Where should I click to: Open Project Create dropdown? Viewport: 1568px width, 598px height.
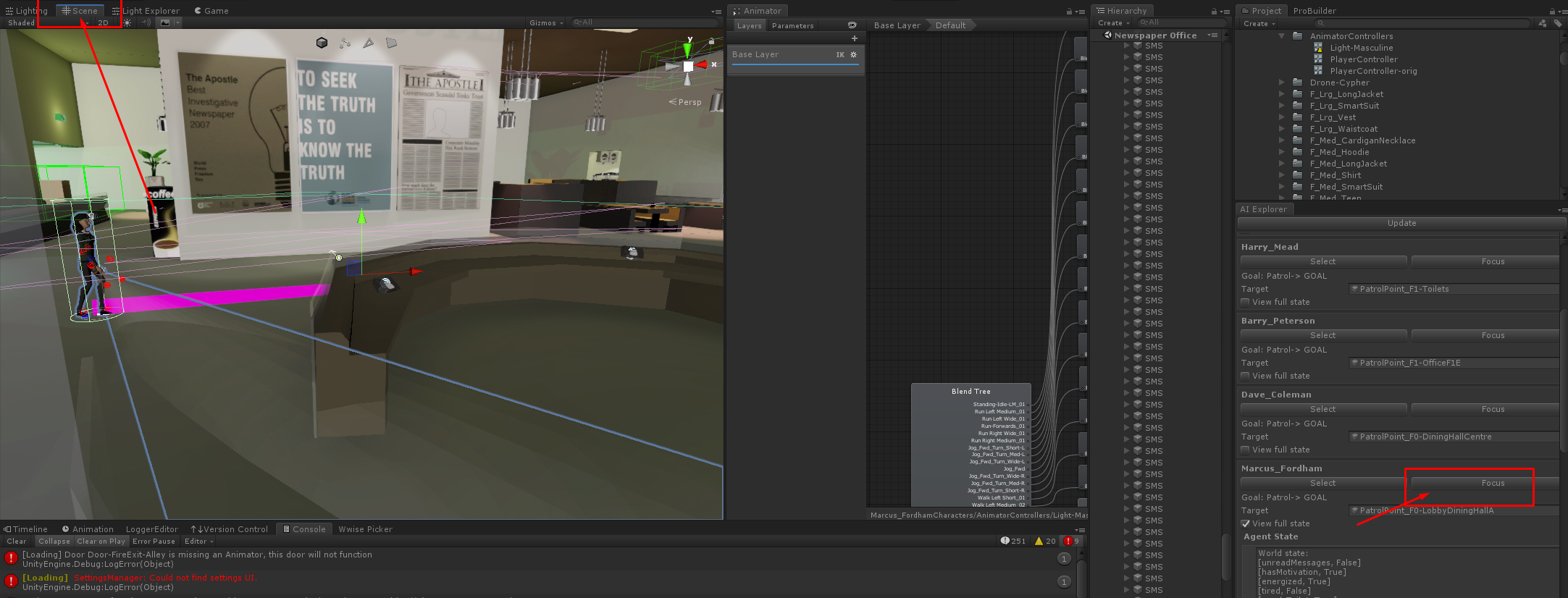tap(1259, 23)
